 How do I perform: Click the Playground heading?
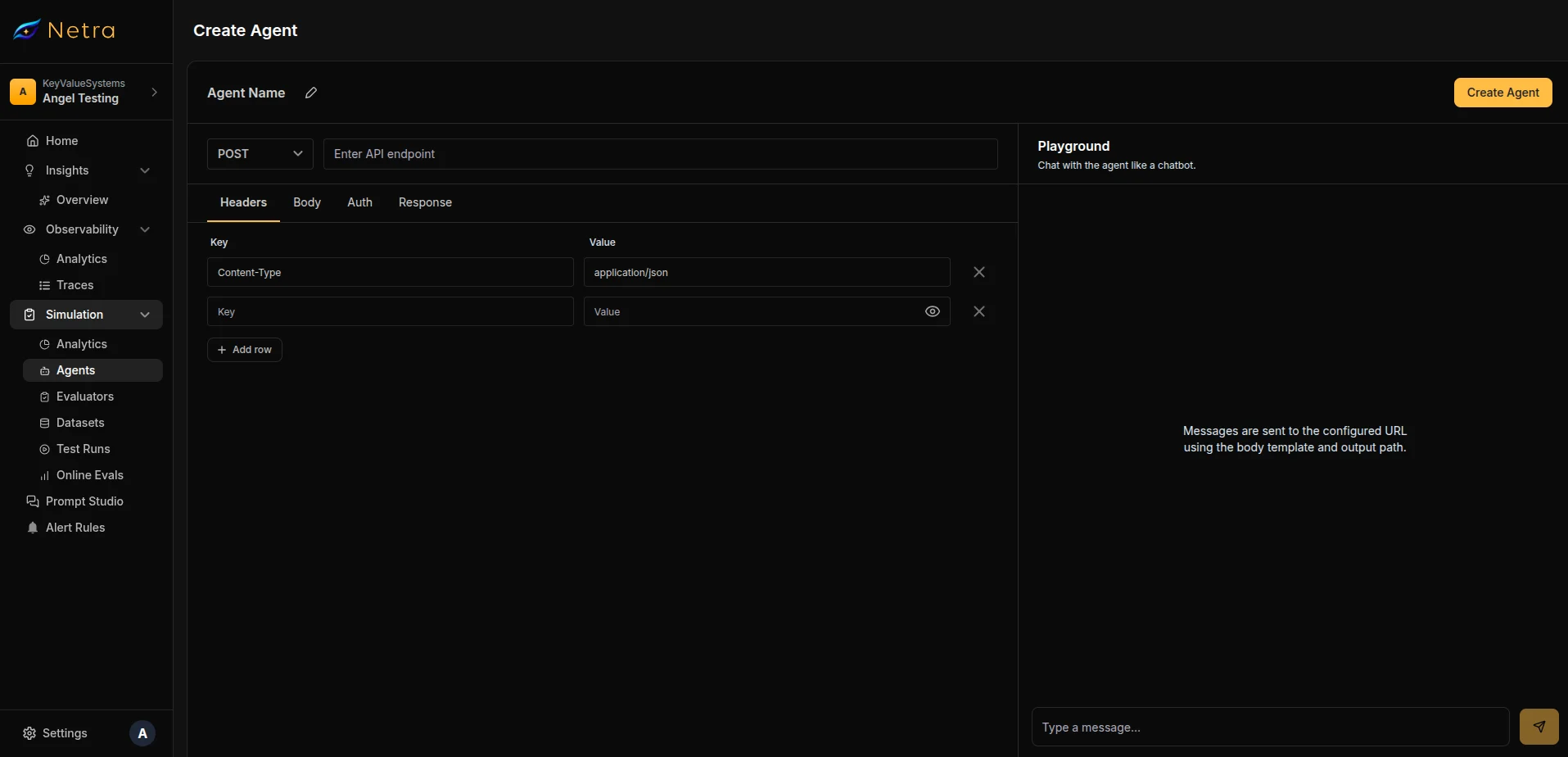click(x=1073, y=146)
